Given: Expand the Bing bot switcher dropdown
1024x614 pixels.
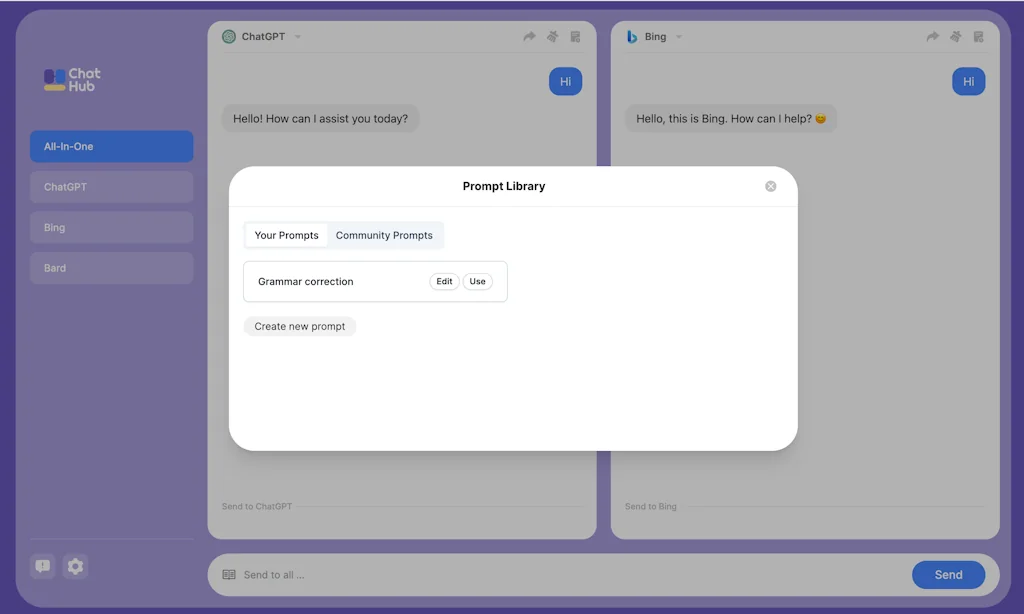Looking at the screenshot, I should (x=679, y=37).
